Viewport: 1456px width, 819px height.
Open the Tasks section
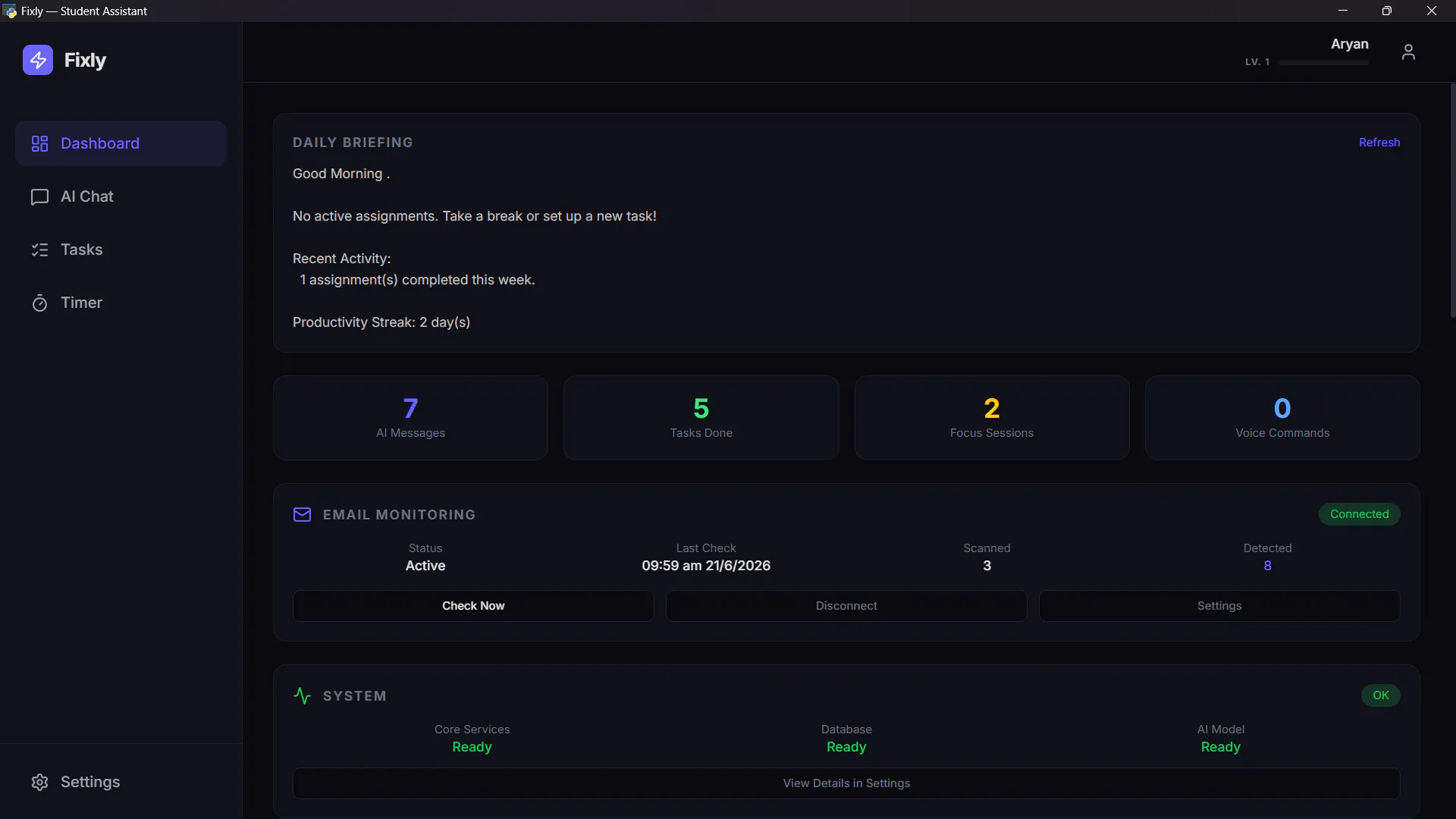(121, 249)
